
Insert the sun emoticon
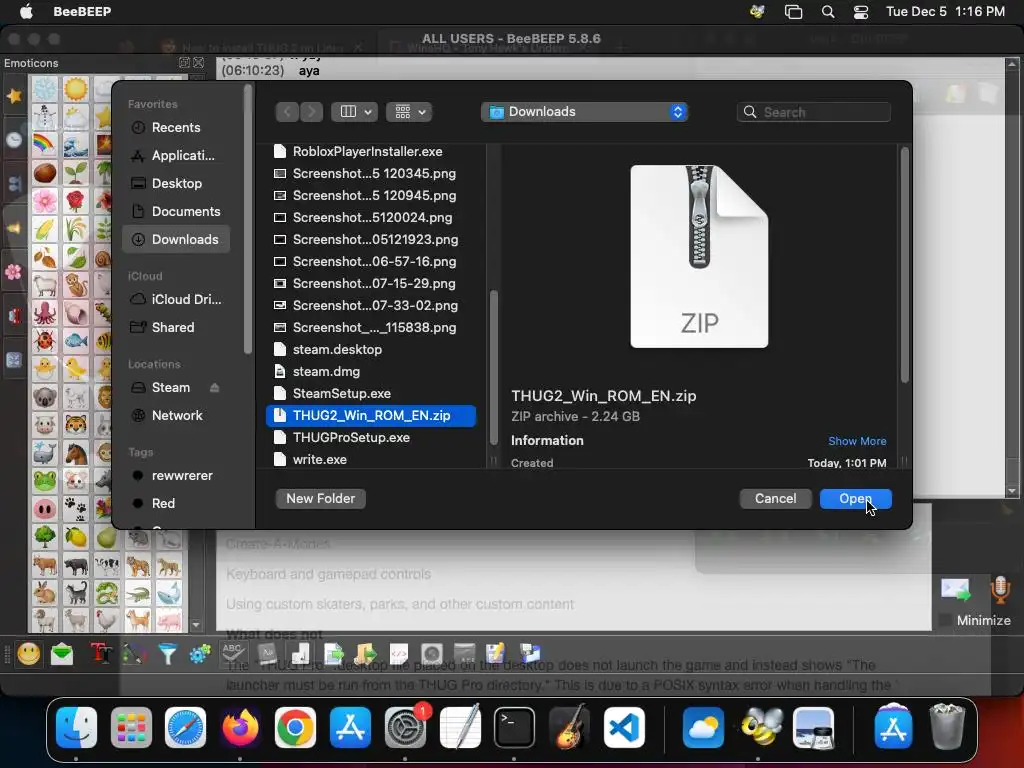76,89
